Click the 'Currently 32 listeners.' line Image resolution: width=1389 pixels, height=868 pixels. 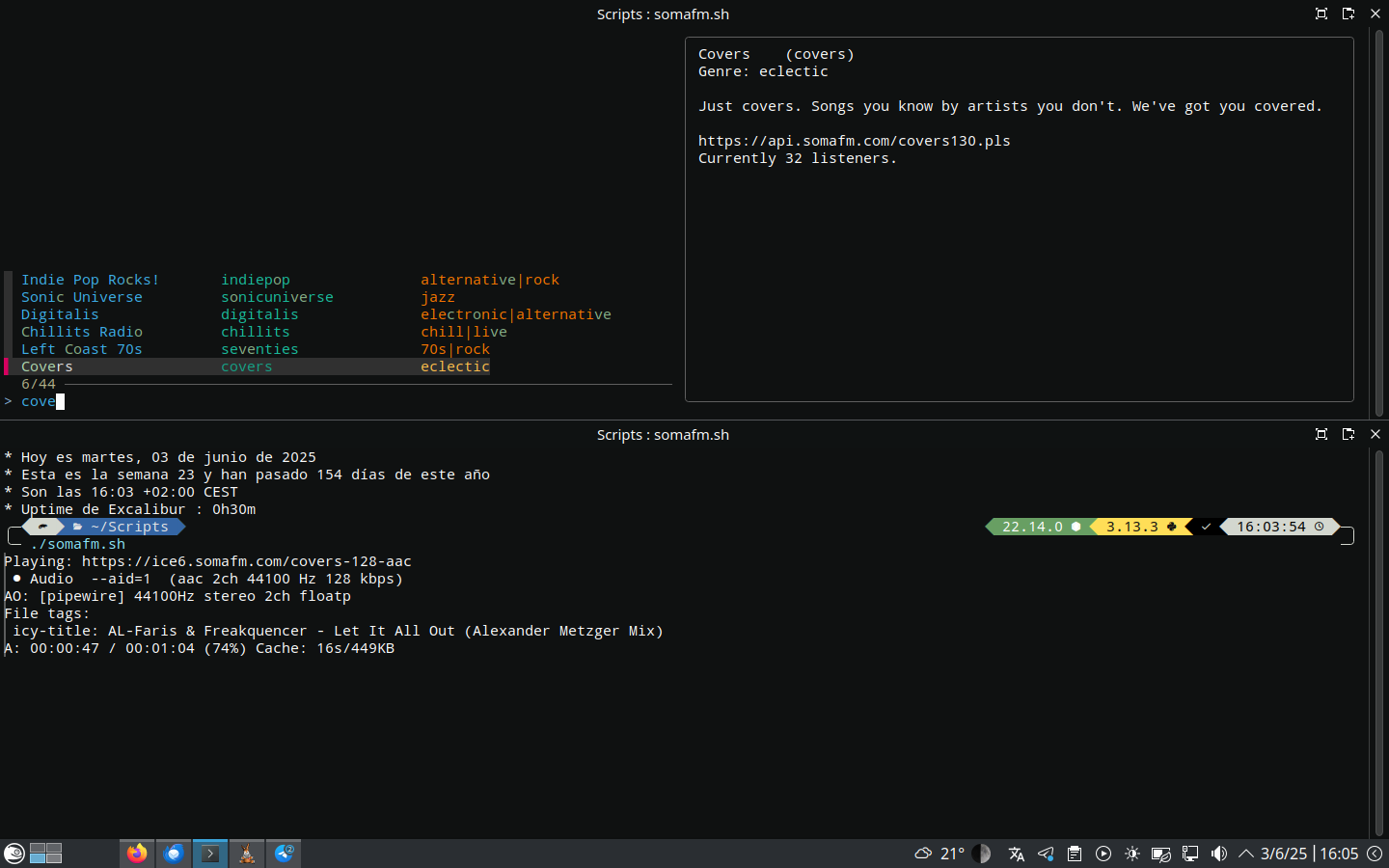798,158
